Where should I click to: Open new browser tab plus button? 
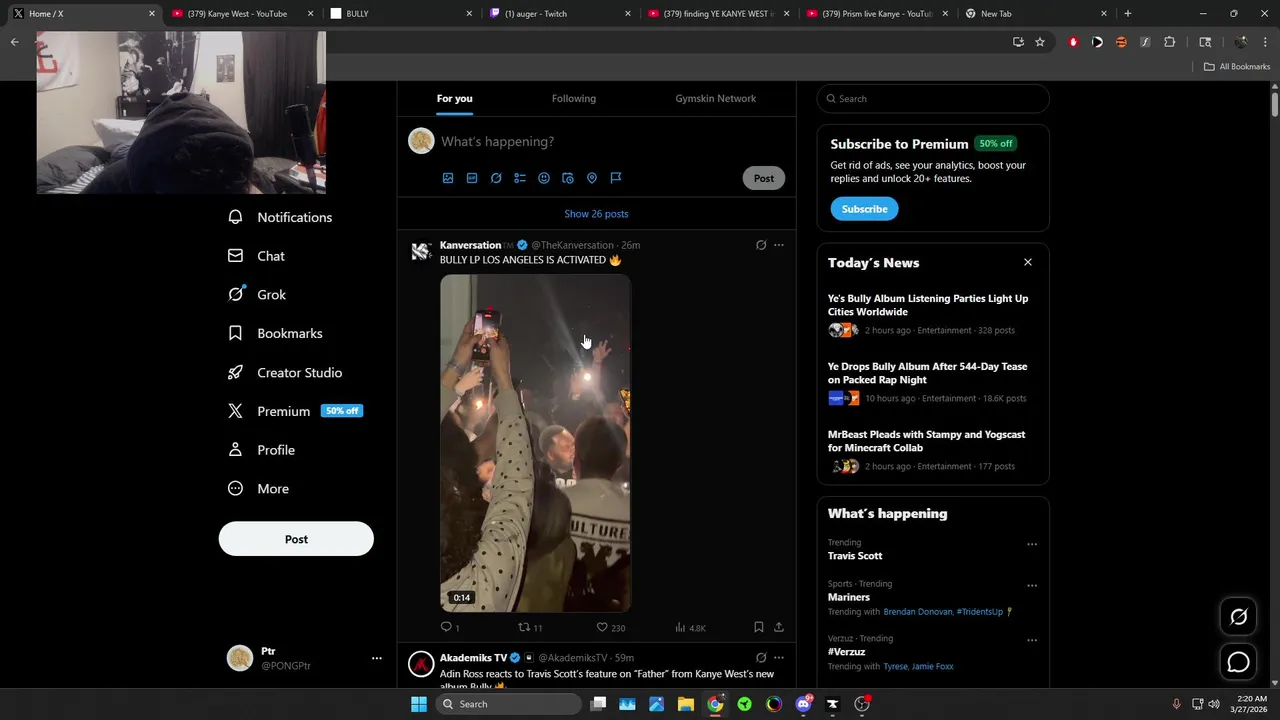(1127, 14)
